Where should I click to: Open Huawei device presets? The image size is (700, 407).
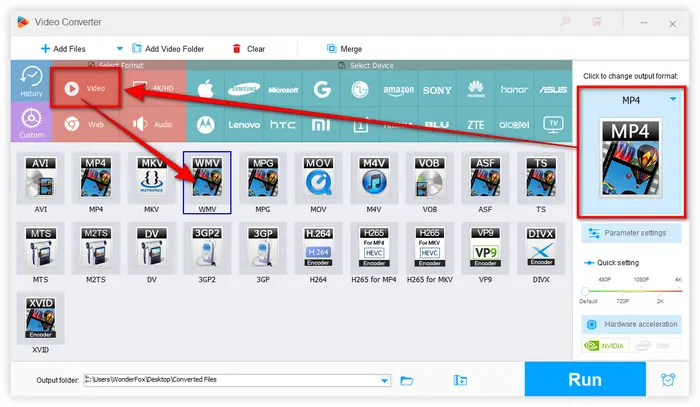[x=476, y=89]
